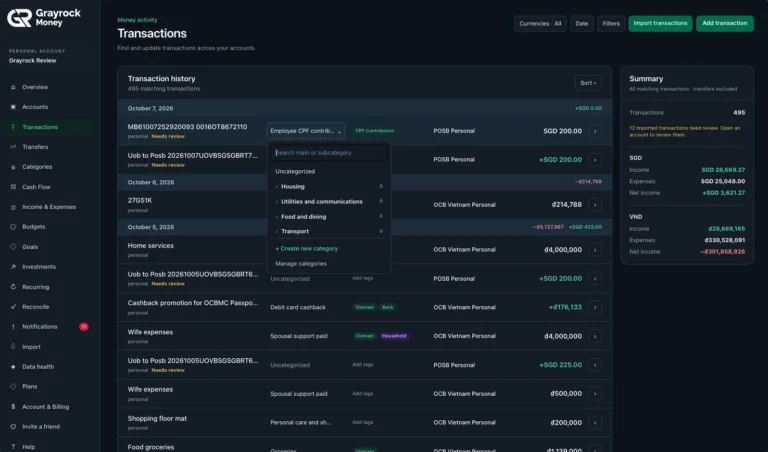Image resolution: width=768 pixels, height=452 pixels.
Task: Click the Personal care category cell
Action: point(300,422)
